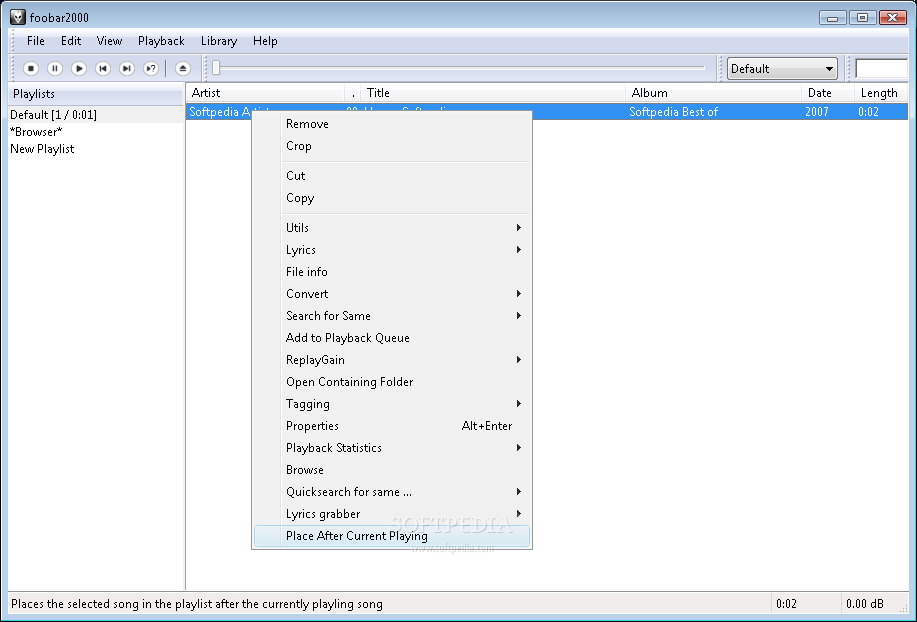Sort by the Title column header

tap(493, 93)
